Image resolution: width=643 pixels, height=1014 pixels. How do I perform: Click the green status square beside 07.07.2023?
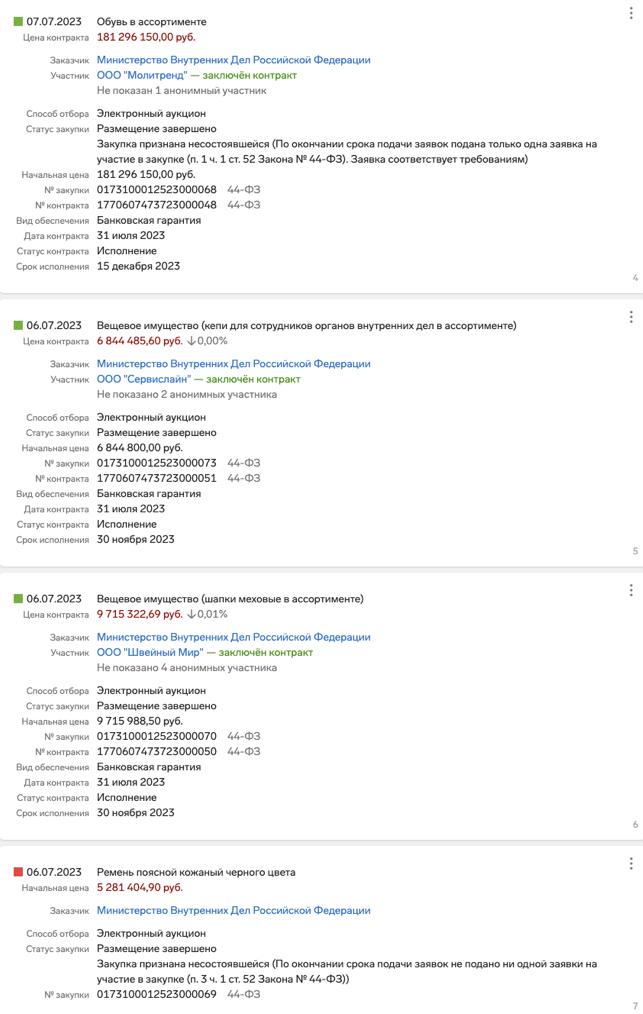tap(18, 22)
